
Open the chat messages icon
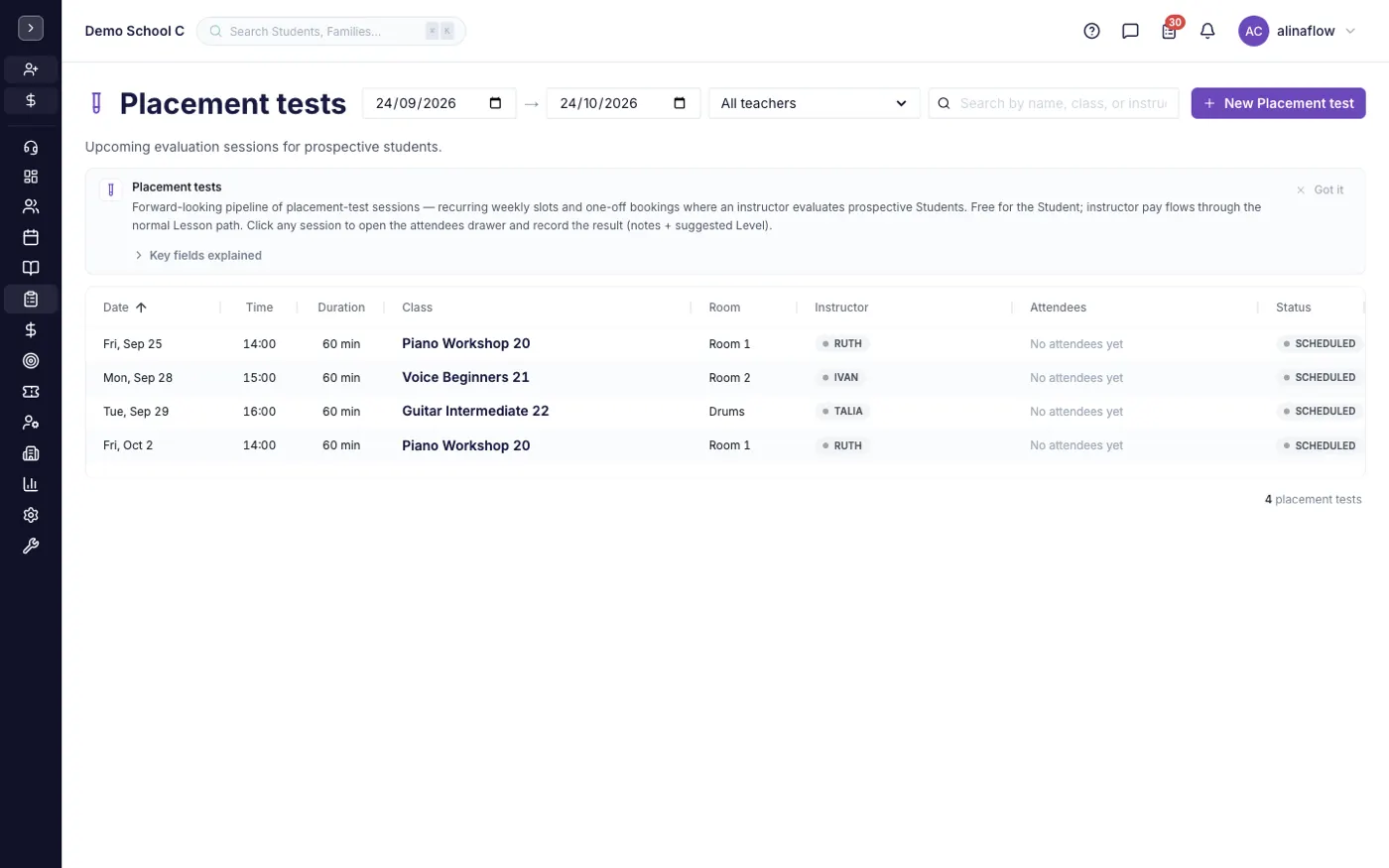click(1130, 31)
